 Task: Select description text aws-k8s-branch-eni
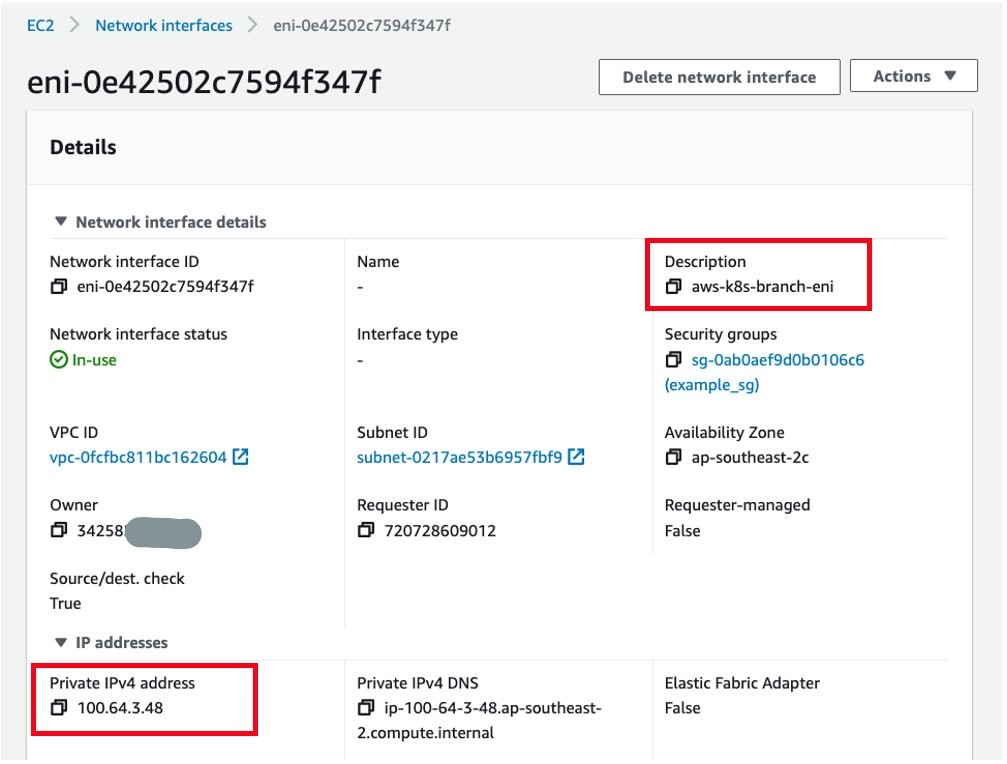click(x=762, y=286)
